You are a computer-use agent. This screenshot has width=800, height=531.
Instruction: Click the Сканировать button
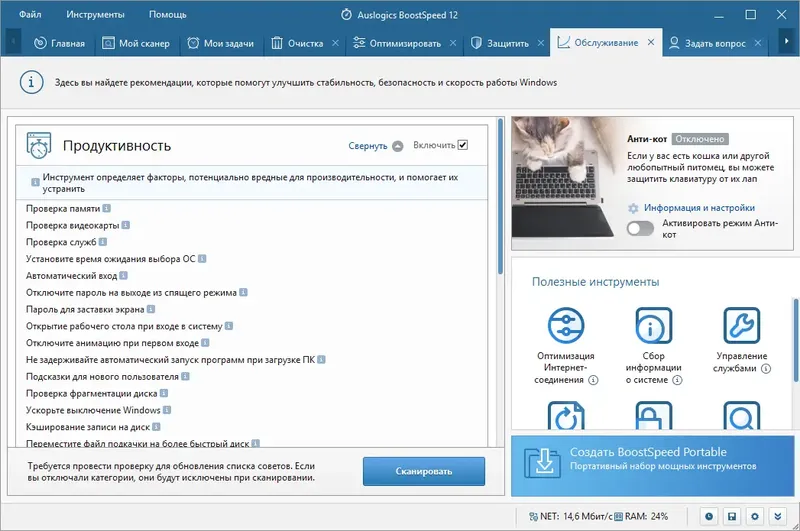[x=423, y=471]
